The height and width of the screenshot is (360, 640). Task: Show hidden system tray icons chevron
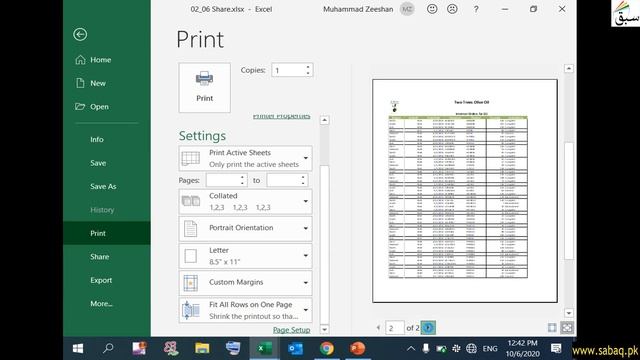(411, 348)
